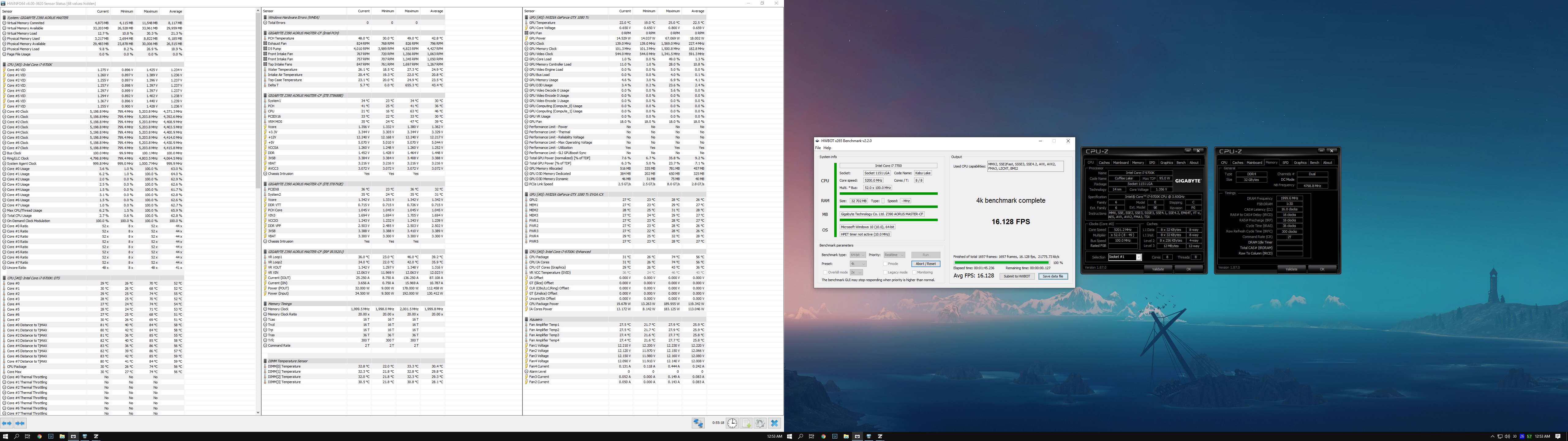Screen dimensions: 1568x441
Task: Open SPD tab in CPU-Z memory window
Action: coord(1286,163)
